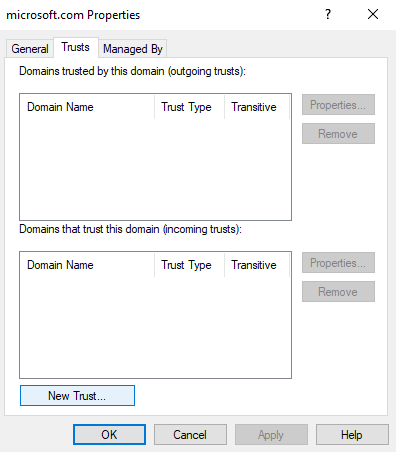Sort incoming trusts by Transitive column
Viewport: 396px width, 452px height.
coord(257,265)
